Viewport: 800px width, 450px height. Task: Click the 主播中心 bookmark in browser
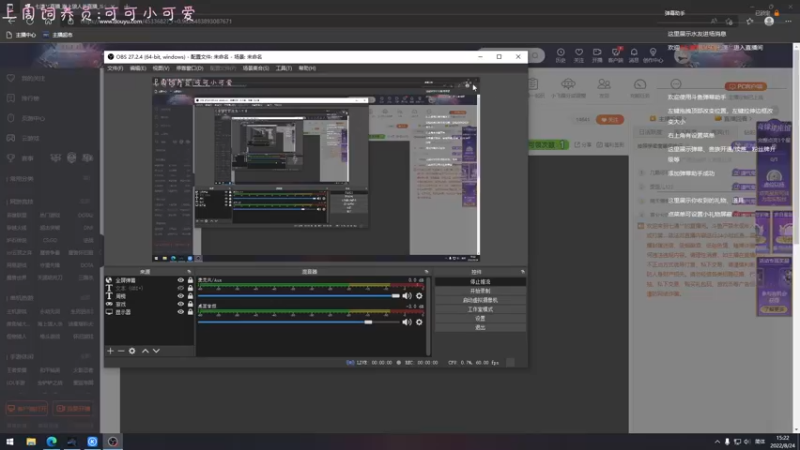pyautogui.click(x=21, y=35)
